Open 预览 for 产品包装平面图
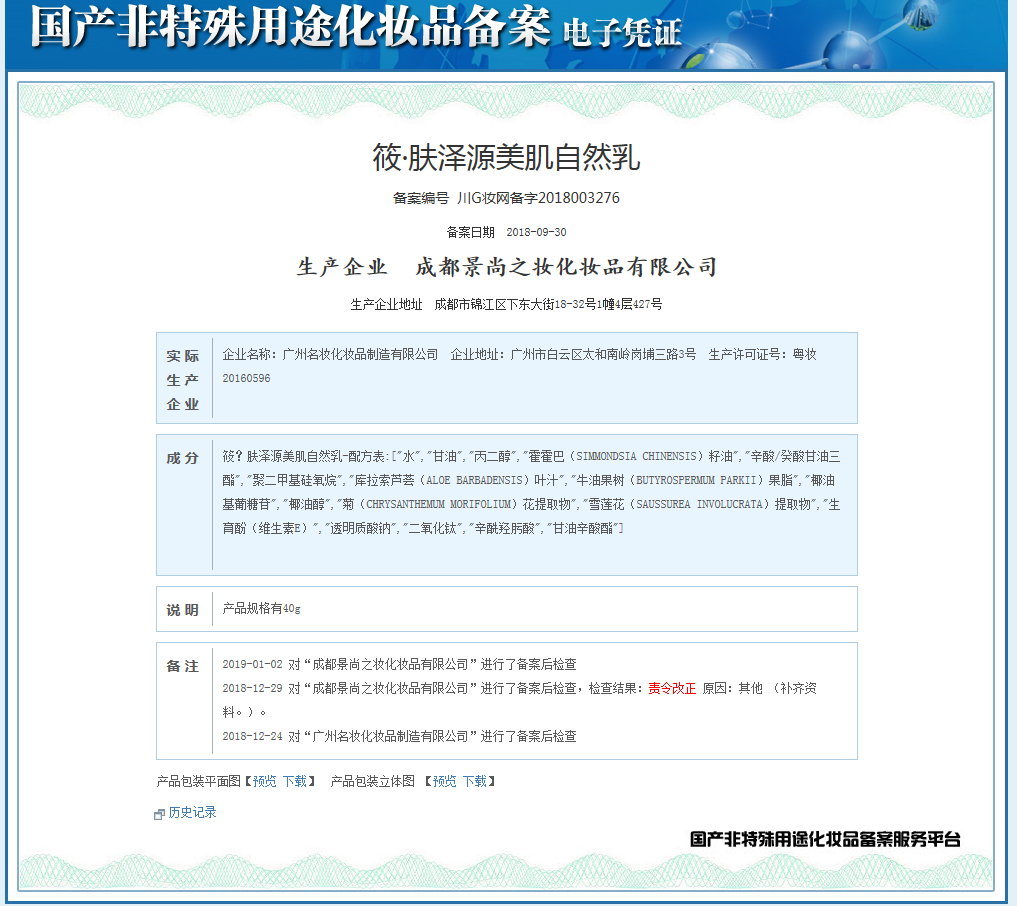The height and width of the screenshot is (906, 1017). [x=263, y=782]
